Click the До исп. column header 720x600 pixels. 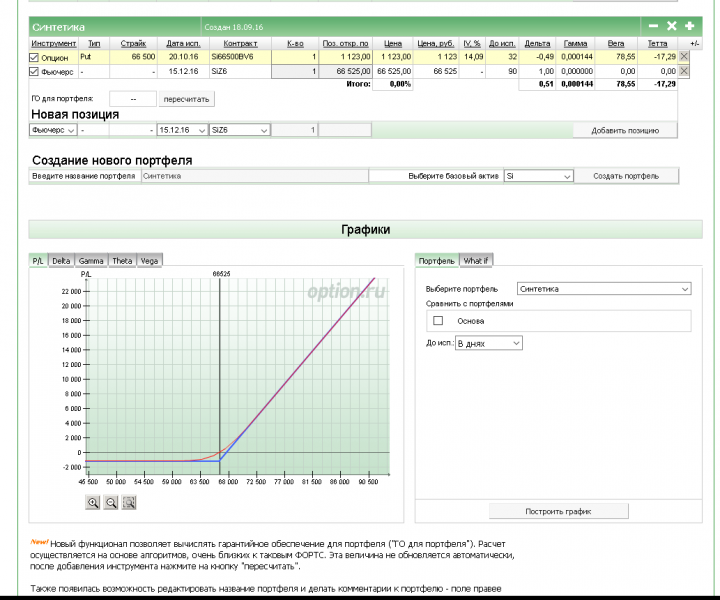[502, 43]
